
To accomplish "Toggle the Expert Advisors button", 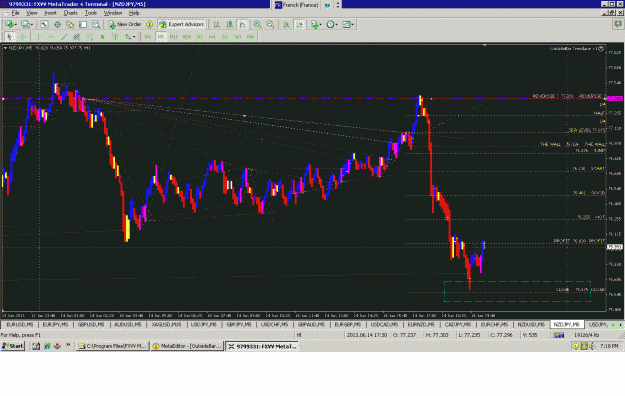I will coord(181,24).
